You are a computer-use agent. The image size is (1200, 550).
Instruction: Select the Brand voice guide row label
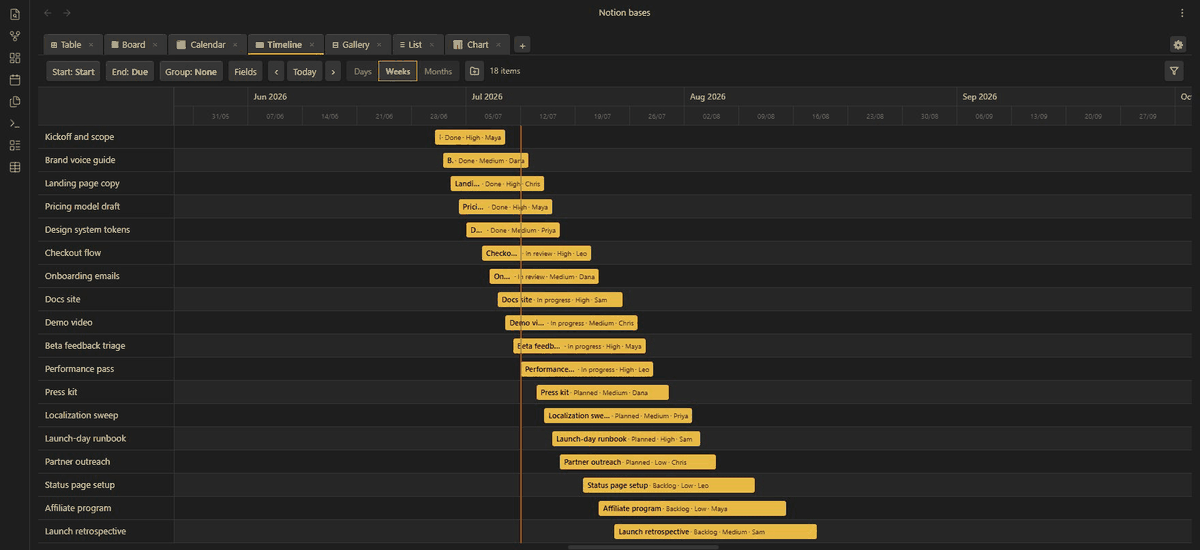coord(80,160)
